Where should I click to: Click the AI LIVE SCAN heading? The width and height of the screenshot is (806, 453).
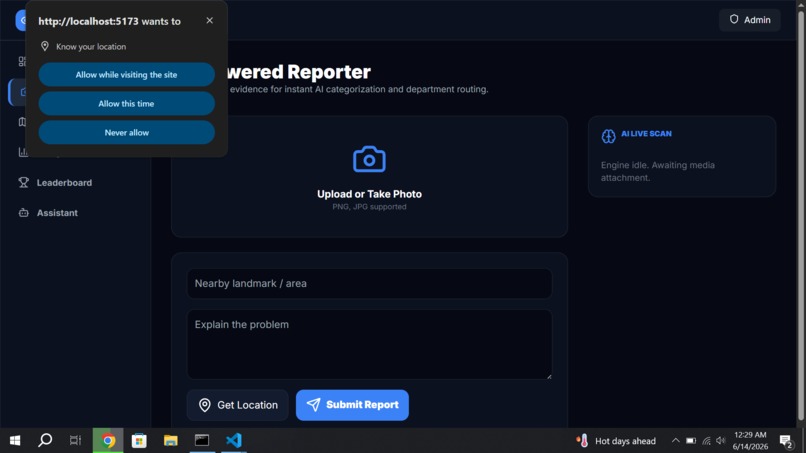(x=646, y=134)
